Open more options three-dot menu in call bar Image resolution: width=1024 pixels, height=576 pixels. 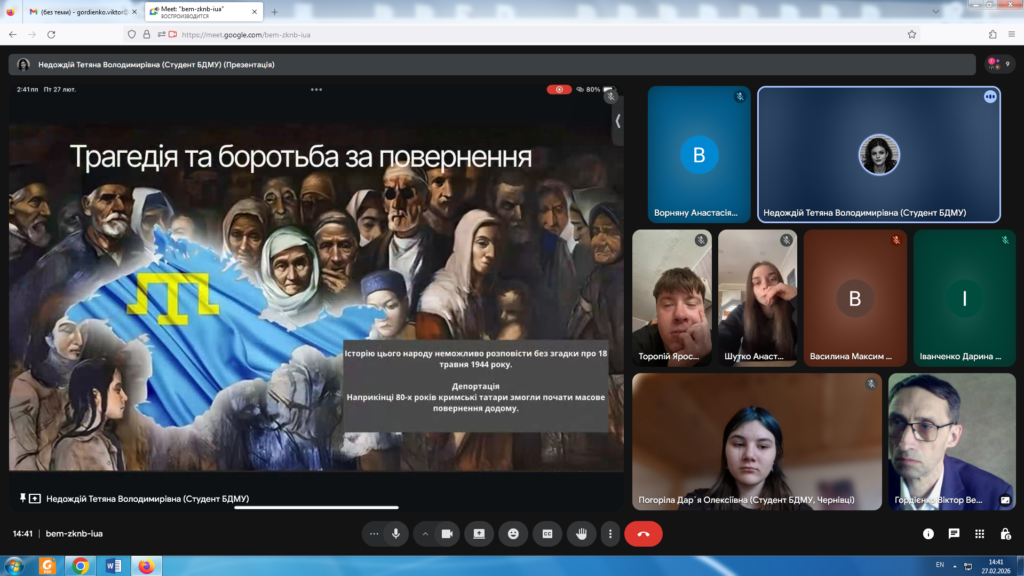pyautogui.click(x=610, y=534)
